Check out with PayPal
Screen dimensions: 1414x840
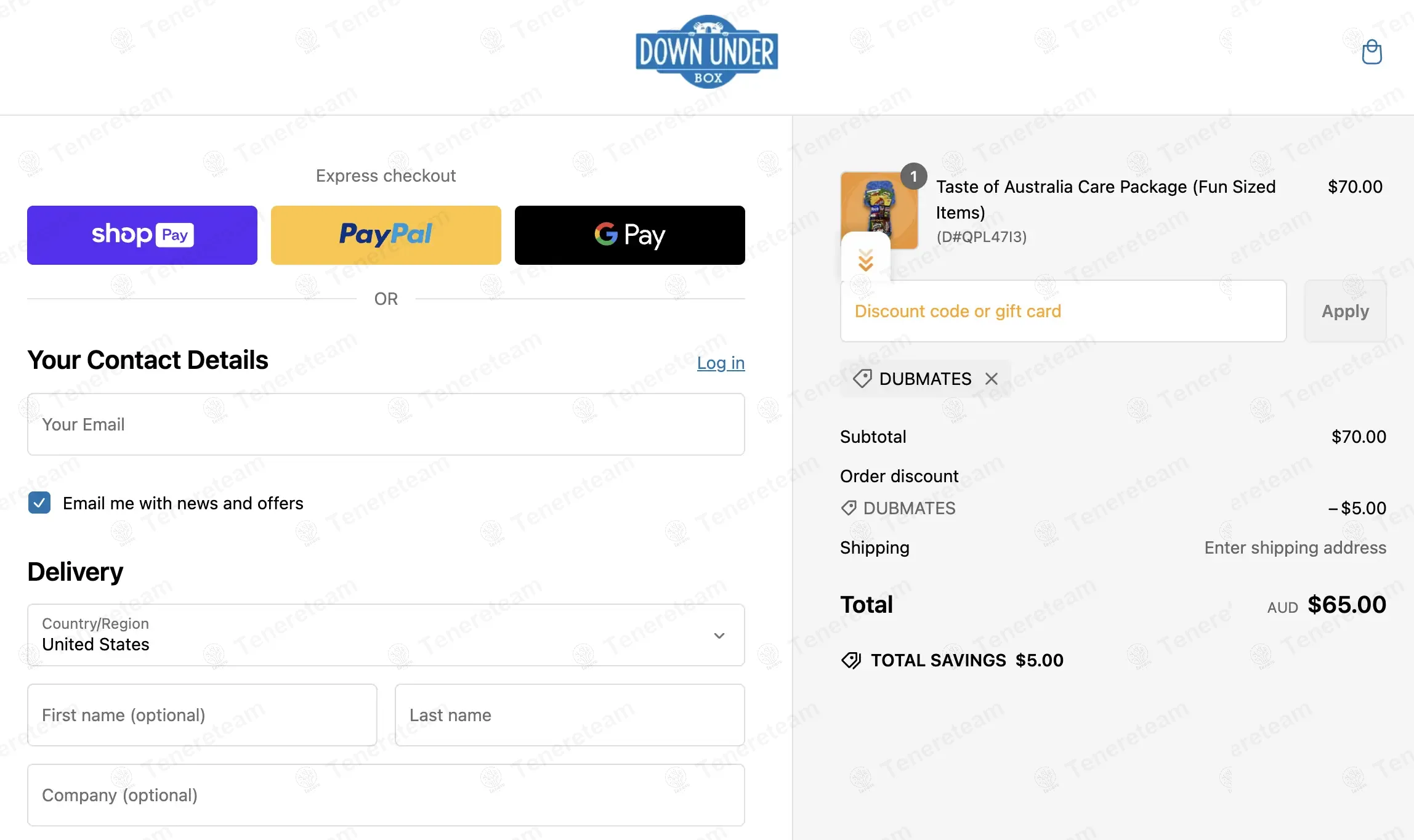click(x=386, y=235)
